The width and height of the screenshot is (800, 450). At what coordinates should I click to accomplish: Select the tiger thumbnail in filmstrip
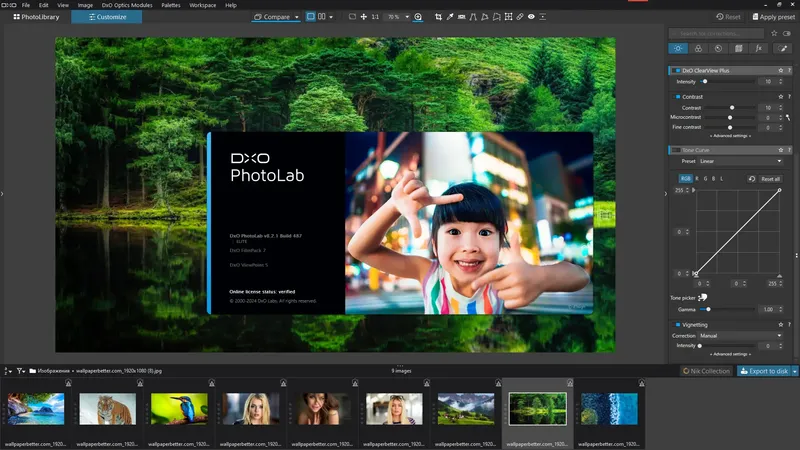[x=107, y=408]
